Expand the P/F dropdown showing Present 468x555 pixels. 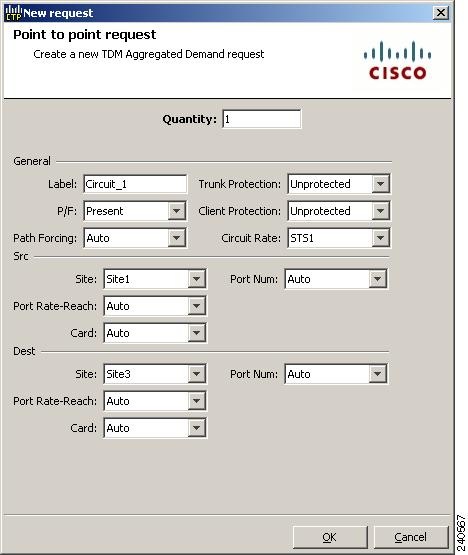click(x=135, y=211)
